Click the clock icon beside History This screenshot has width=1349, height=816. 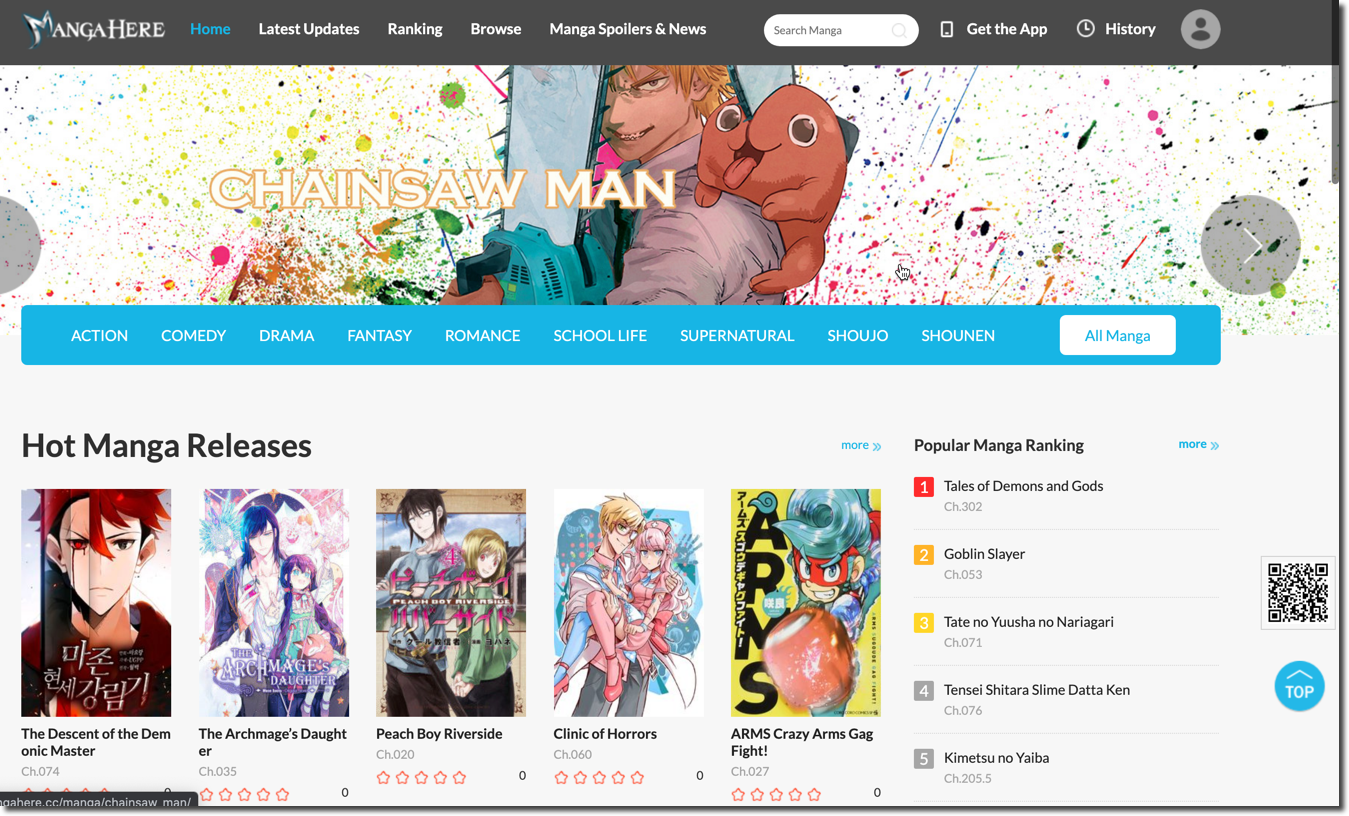coord(1085,29)
